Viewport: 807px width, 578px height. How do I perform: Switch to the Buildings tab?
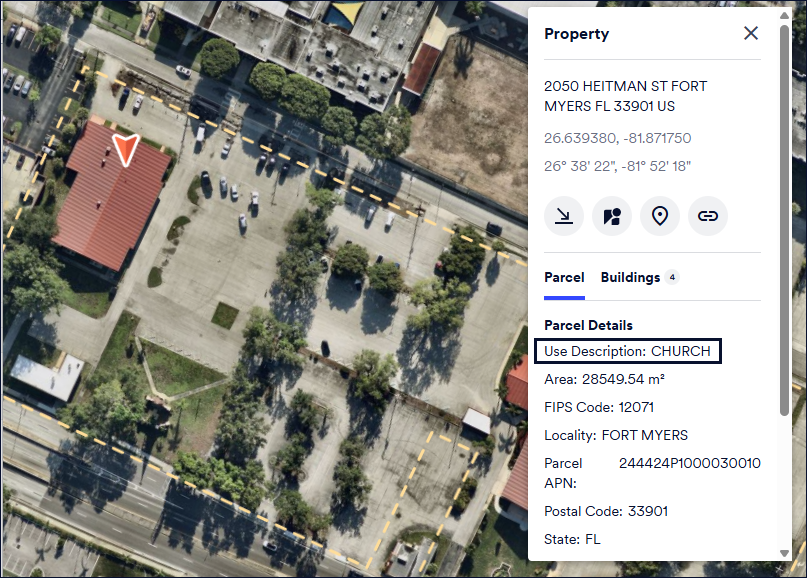click(x=630, y=277)
